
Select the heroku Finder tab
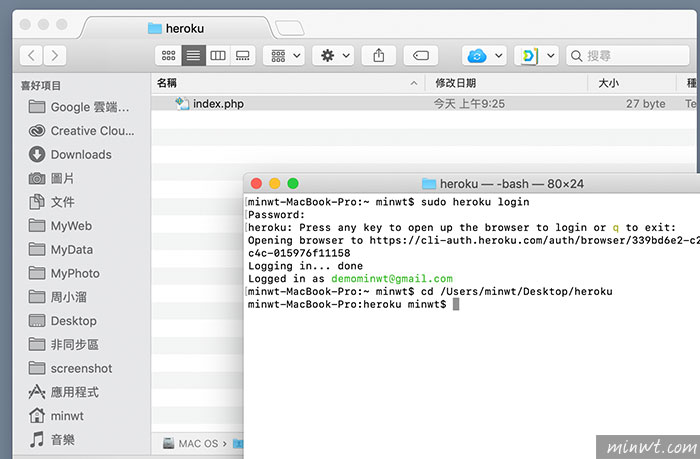pyautogui.click(x=176, y=28)
